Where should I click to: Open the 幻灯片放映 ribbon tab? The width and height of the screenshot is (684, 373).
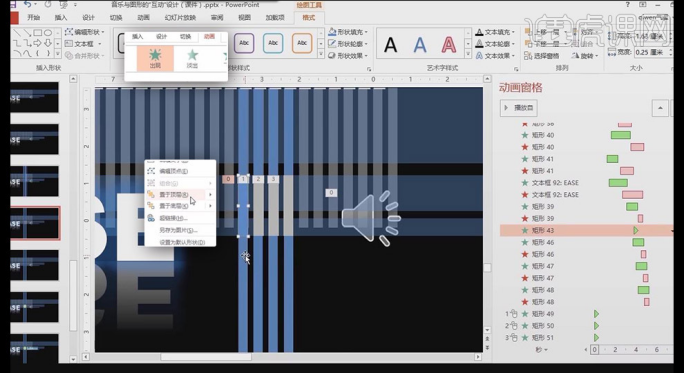click(x=180, y=17)
